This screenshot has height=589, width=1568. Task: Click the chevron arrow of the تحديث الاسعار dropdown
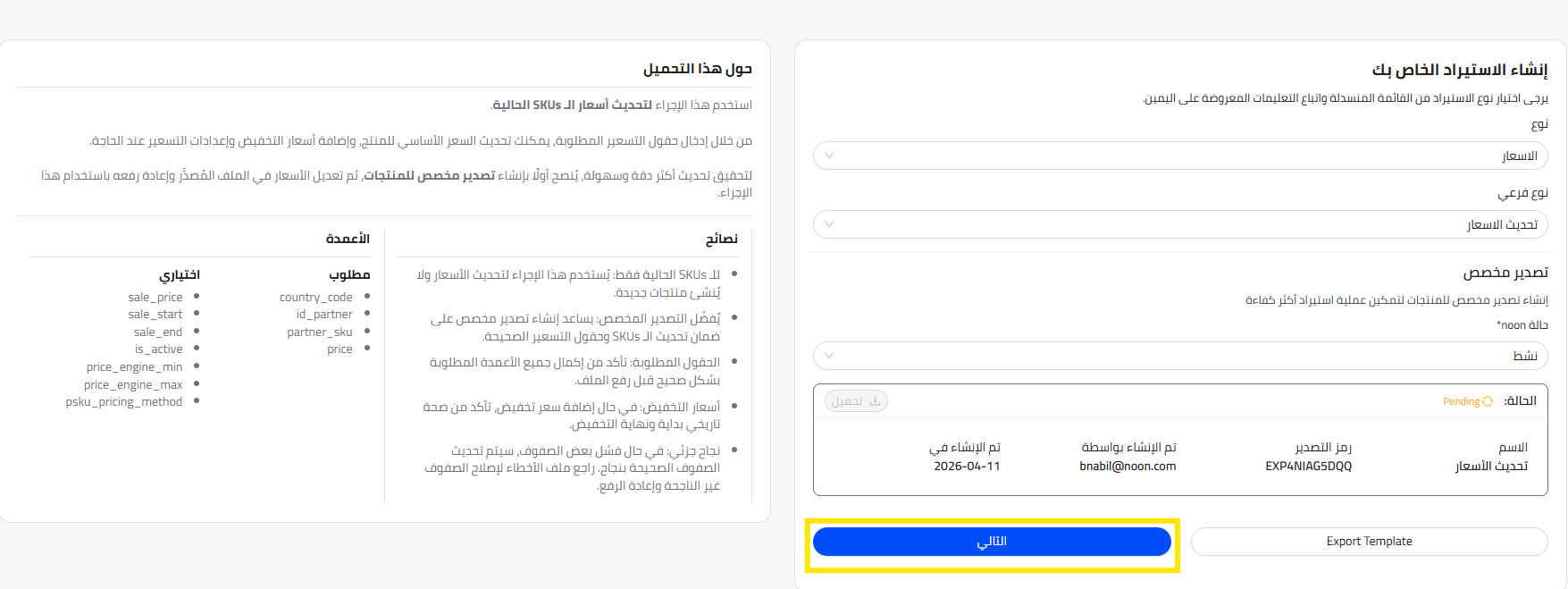tap(829, 224)
